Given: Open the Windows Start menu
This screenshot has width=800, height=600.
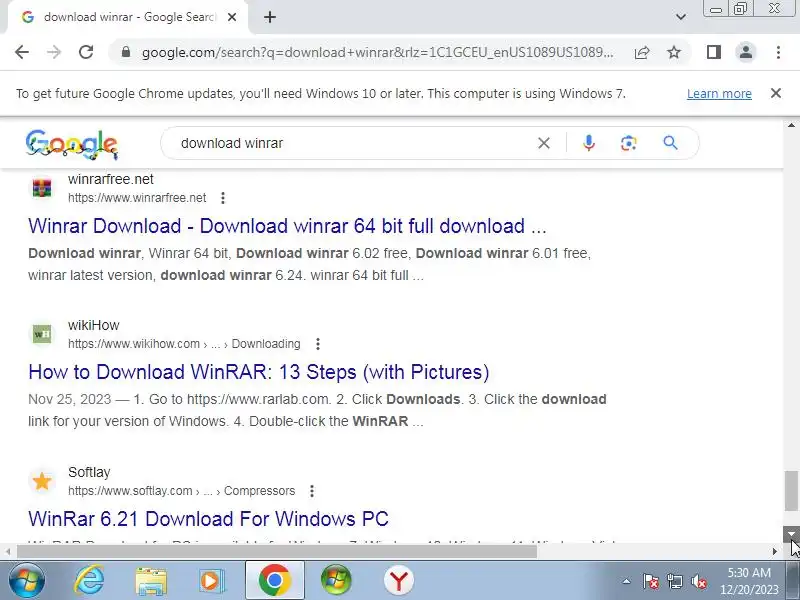Looking at the screenshot, I should tap(26, 581).
